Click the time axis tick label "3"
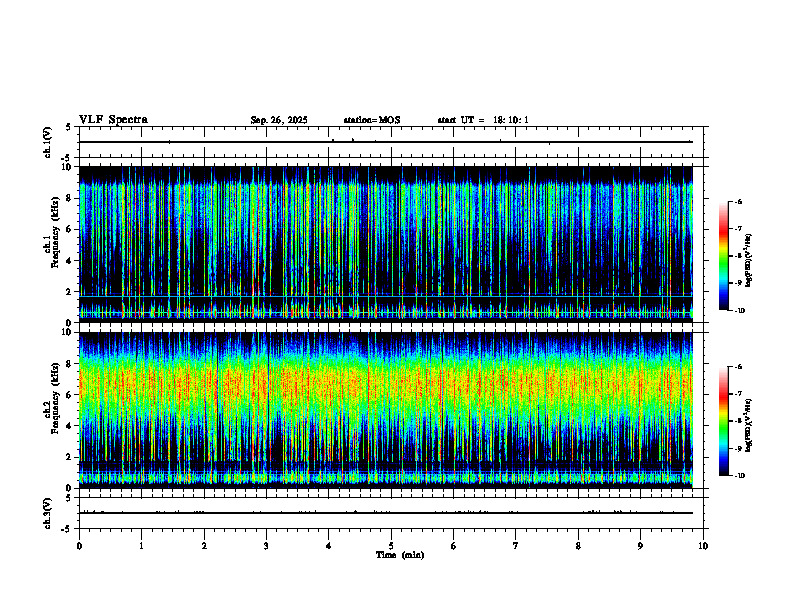 point(266,546)
